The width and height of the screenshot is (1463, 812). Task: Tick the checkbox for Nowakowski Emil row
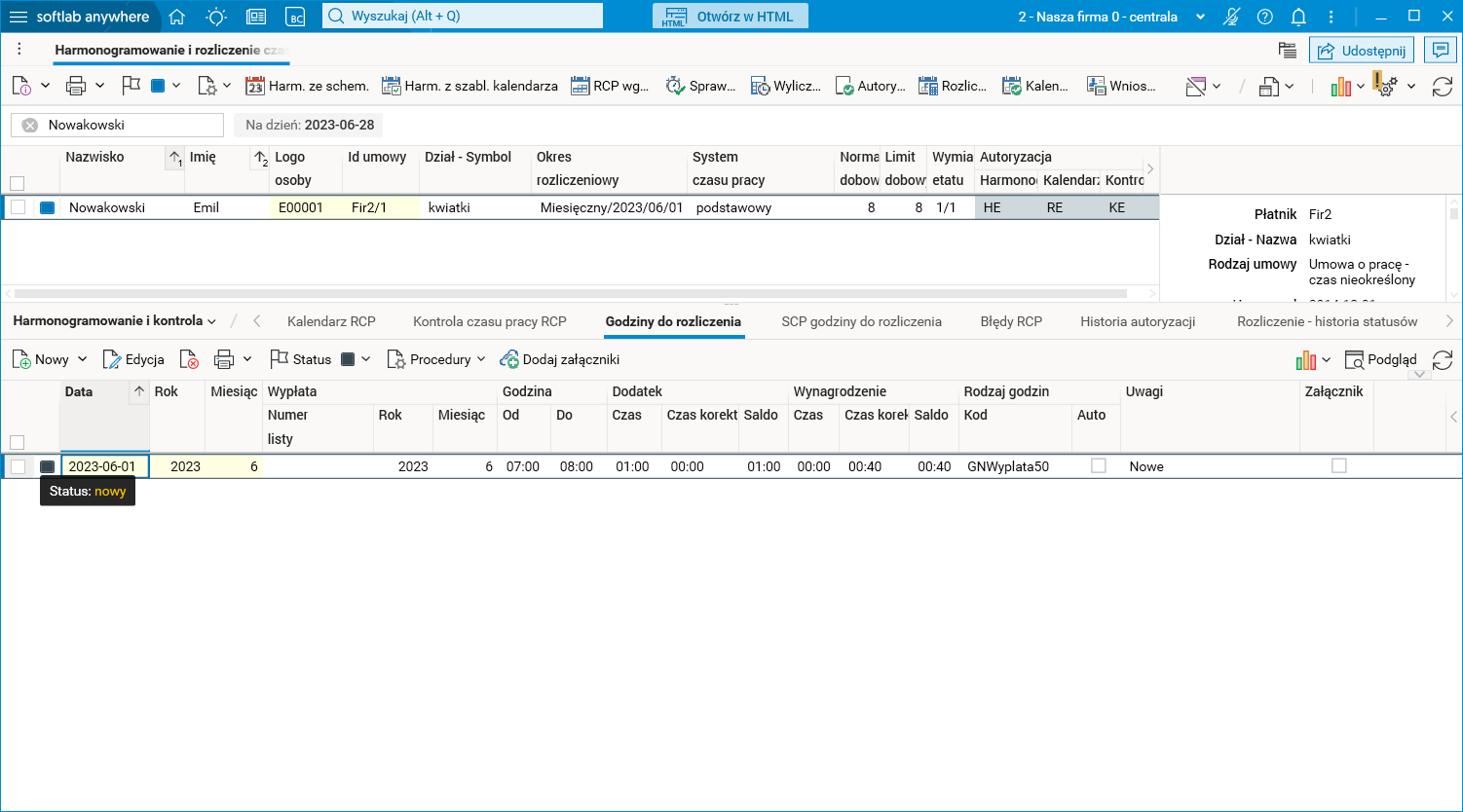click(x=18, y=207)
